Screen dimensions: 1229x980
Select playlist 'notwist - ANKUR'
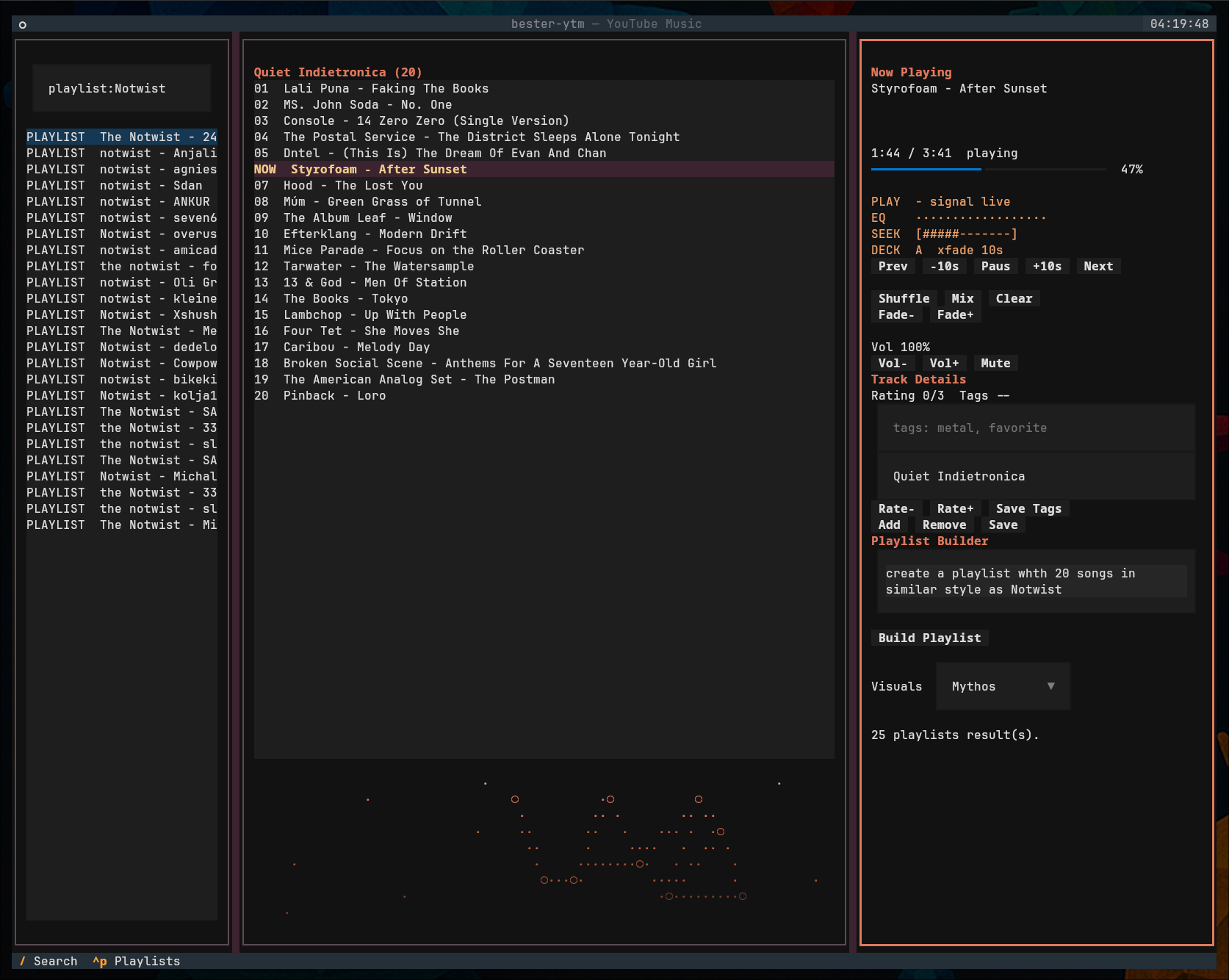(x=122, y=201)
